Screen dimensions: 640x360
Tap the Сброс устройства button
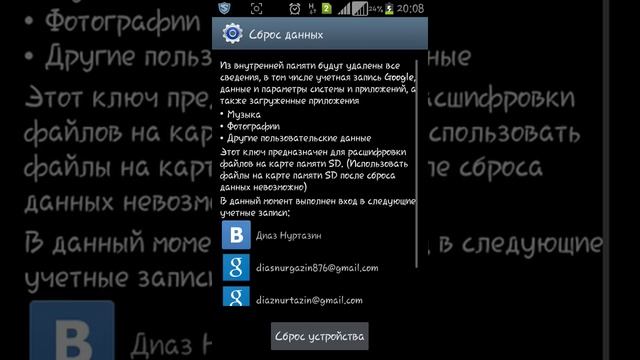pos(320,336)
